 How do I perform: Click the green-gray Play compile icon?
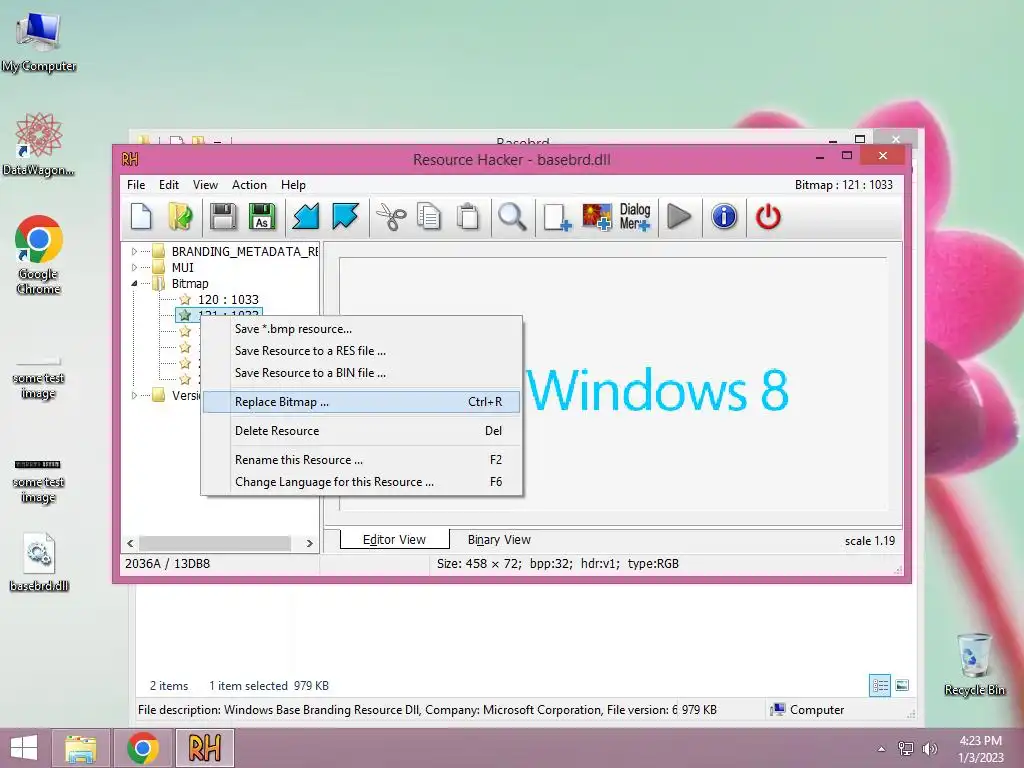[679, 217]
